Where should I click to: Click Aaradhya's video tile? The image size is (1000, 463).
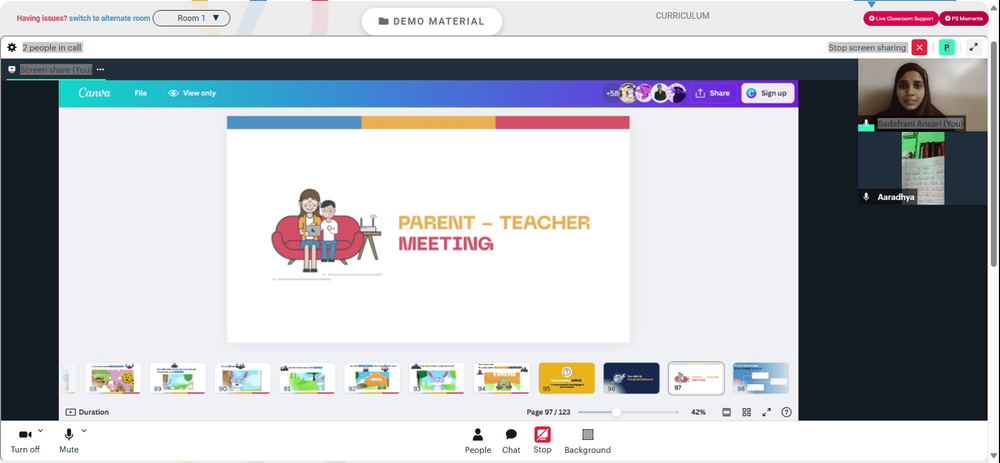coord(922,168)
